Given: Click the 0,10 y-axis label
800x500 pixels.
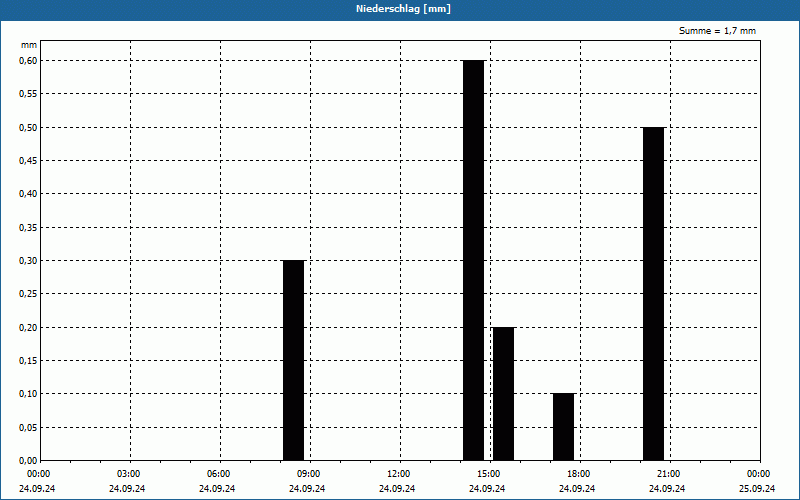Looking at the screenshot, I should [x=28, y=394].
